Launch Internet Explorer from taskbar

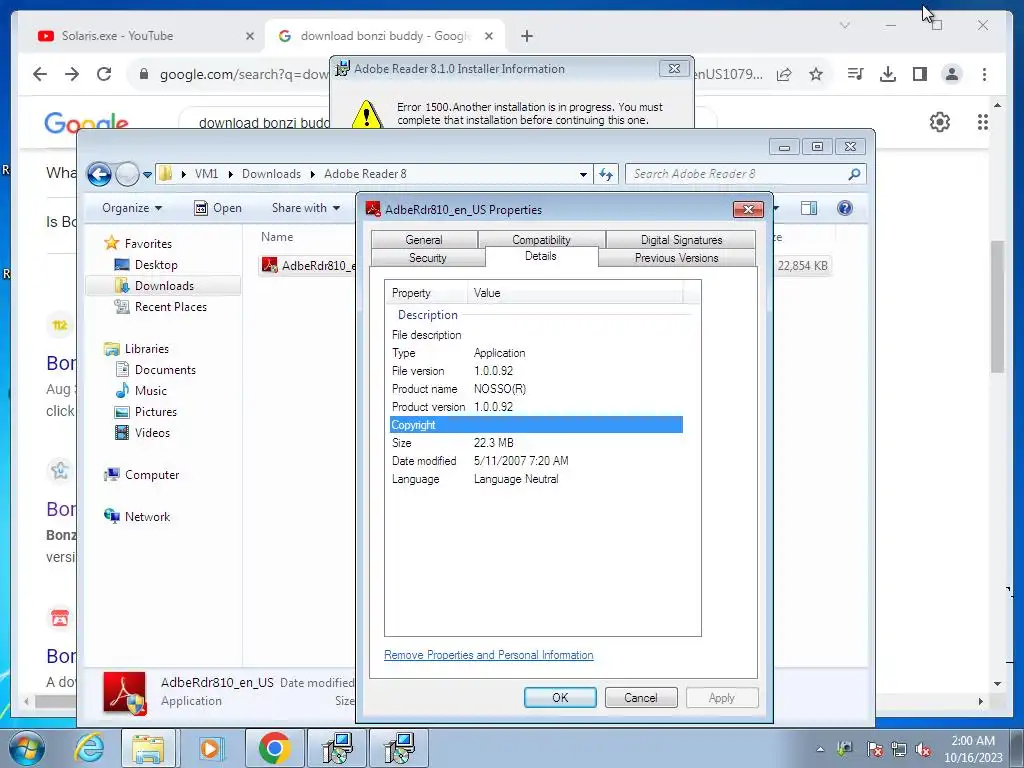89,748
